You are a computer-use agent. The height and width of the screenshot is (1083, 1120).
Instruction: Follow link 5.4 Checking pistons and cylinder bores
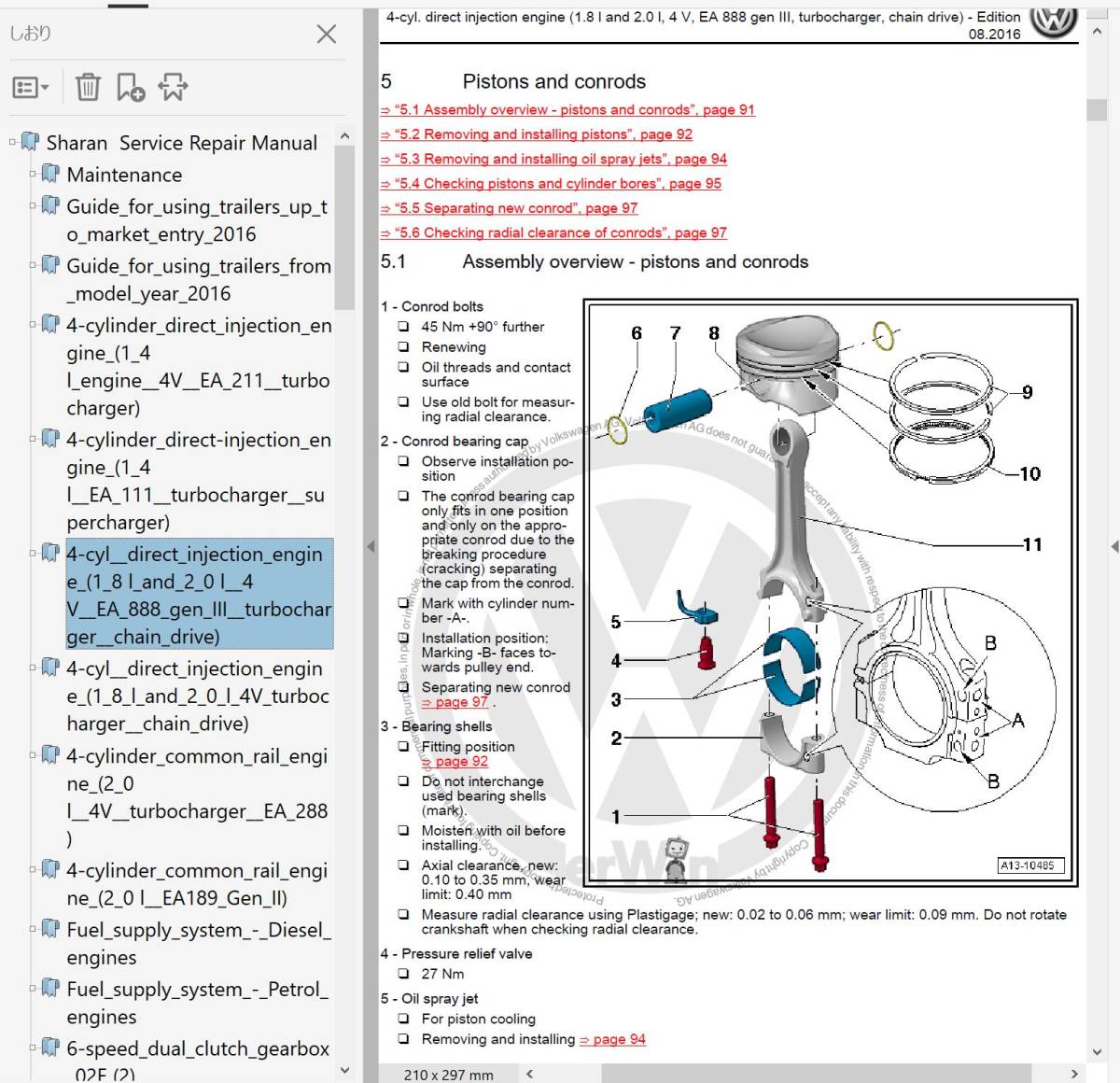pyautogui.click(x=551, y=184)
